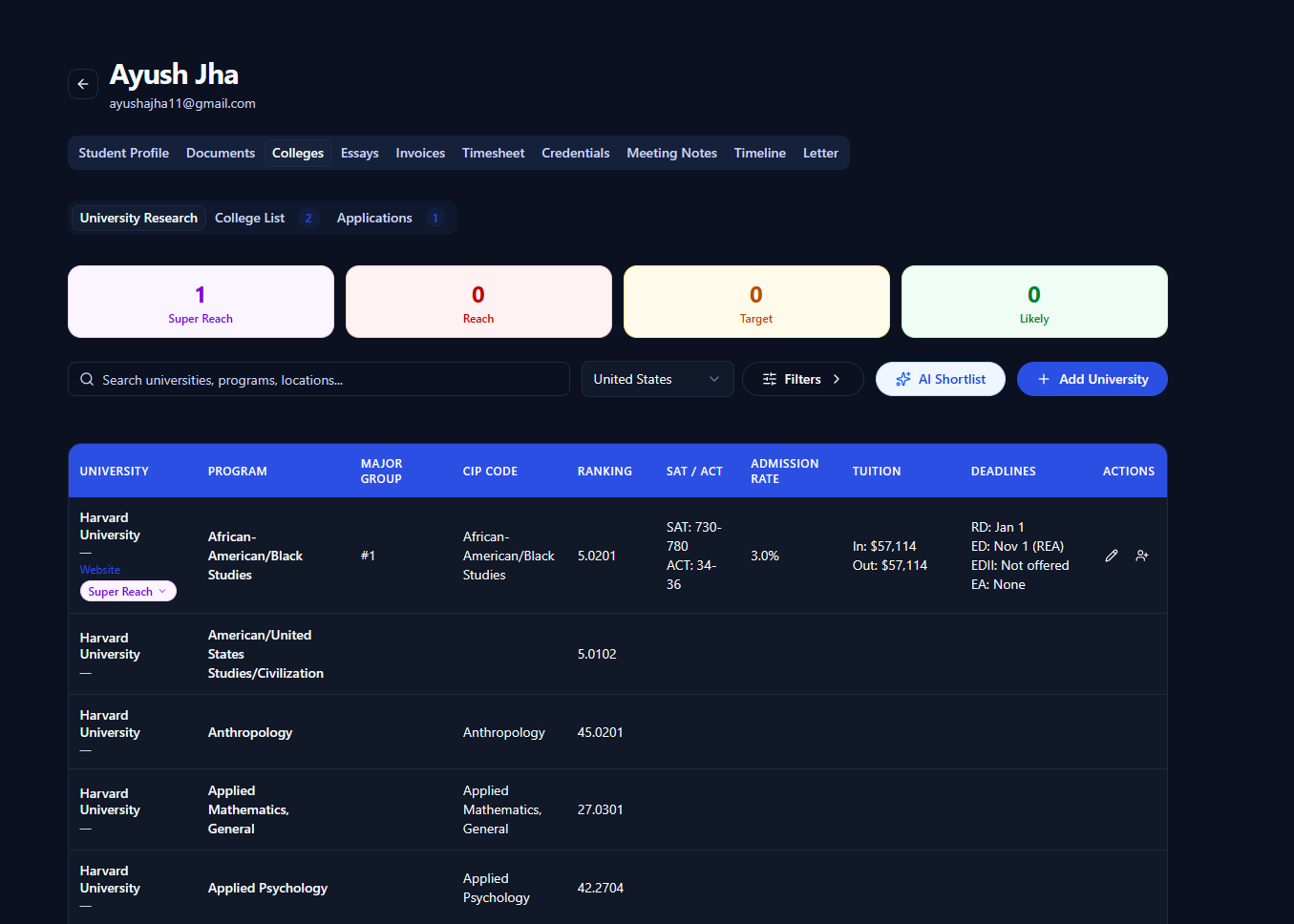This screenshot has width=1294, height=924.
Task: Click the pencil edit icon in Harvard row
Action: [x=1112, y=556]
